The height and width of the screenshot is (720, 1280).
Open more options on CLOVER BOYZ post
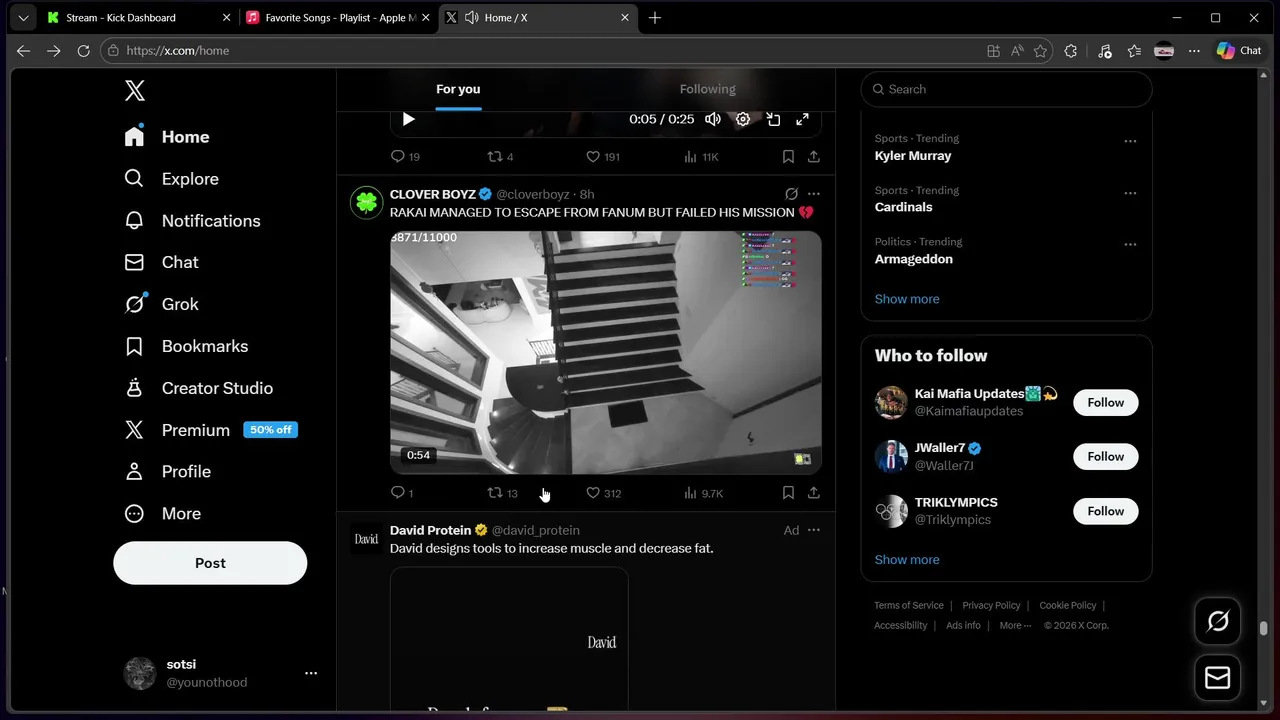coord(814,194)
